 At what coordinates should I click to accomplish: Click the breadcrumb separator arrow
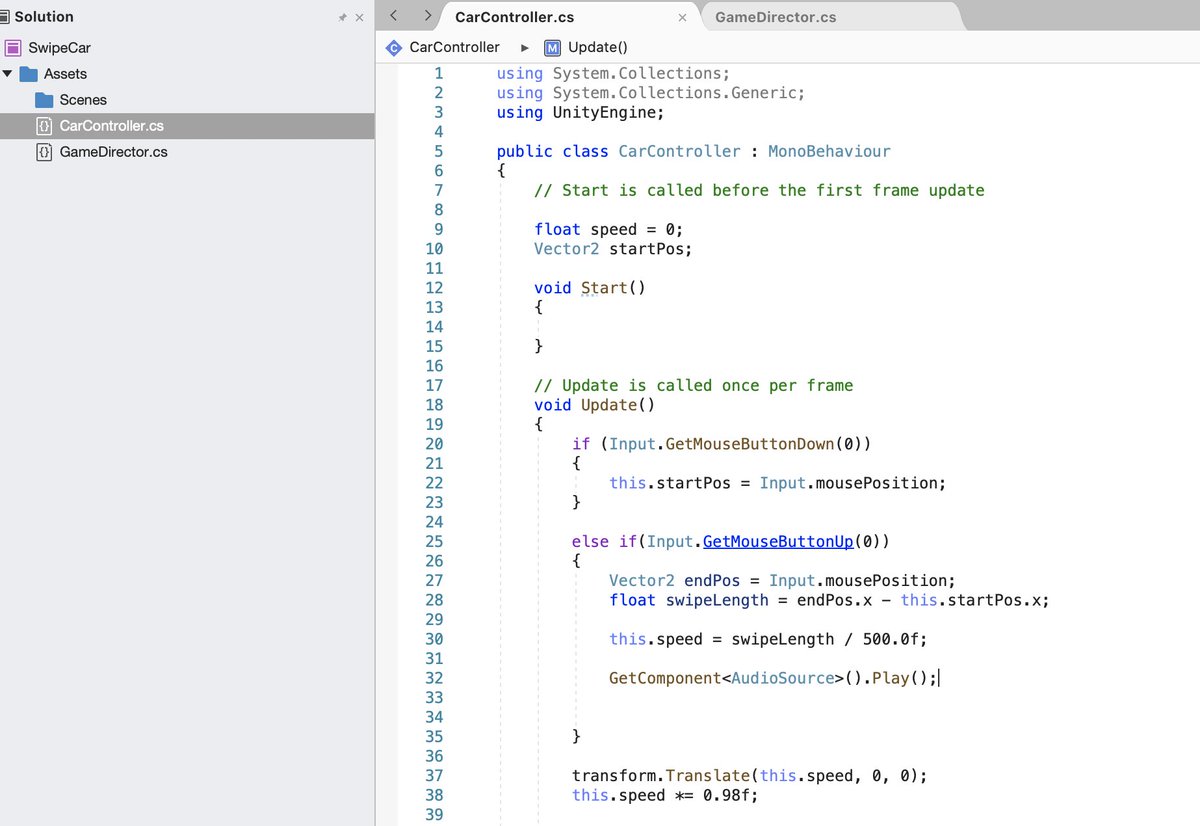525,47
